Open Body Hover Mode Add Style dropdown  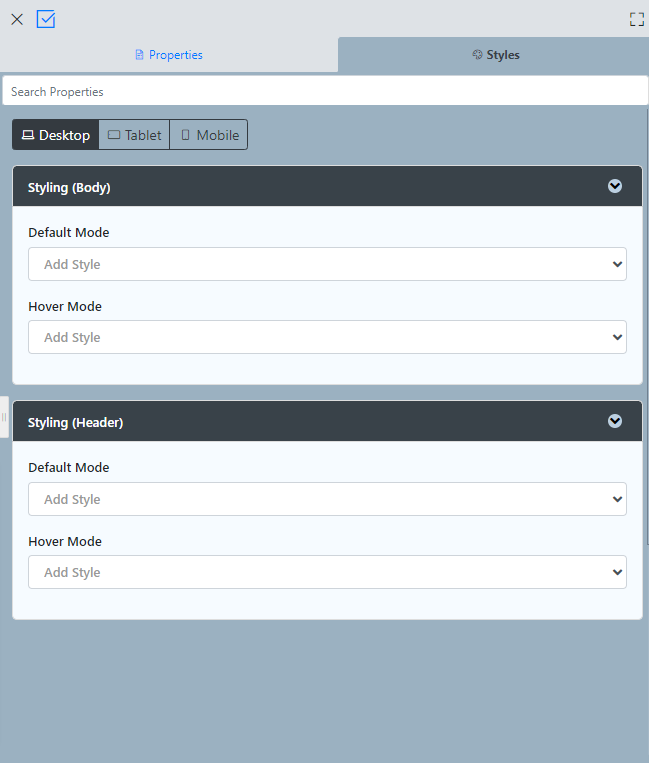coord(327,337)
